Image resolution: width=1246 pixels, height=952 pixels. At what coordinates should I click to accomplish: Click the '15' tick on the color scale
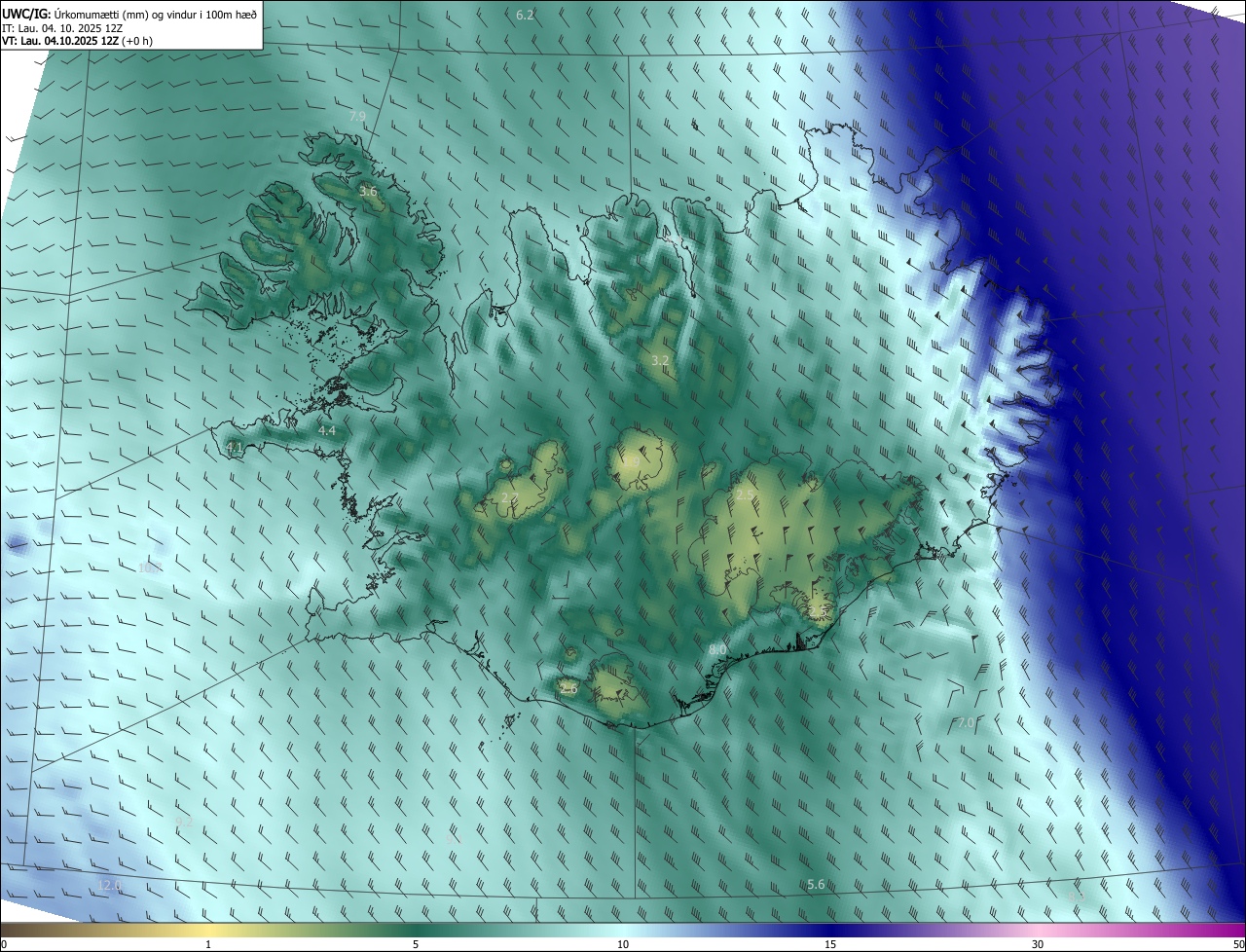[830, 944]
